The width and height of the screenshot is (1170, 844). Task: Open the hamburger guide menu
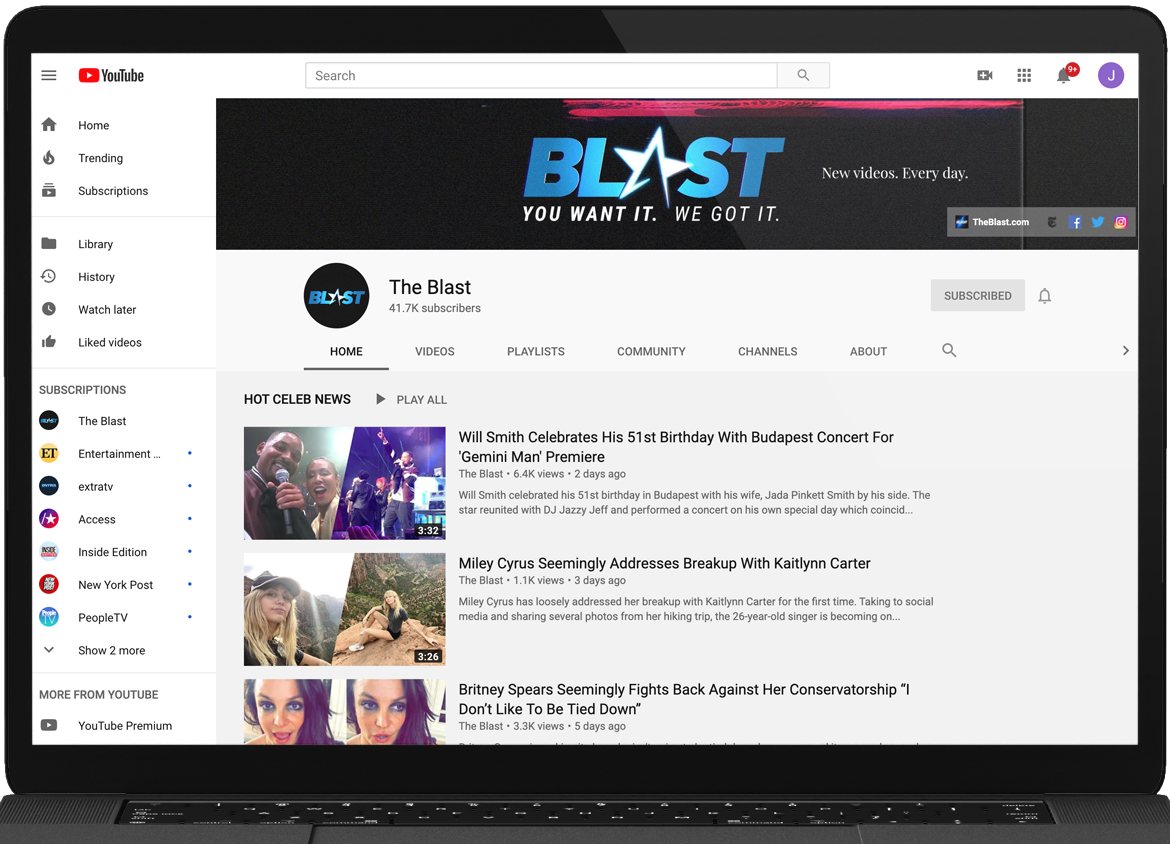[49, 75]
